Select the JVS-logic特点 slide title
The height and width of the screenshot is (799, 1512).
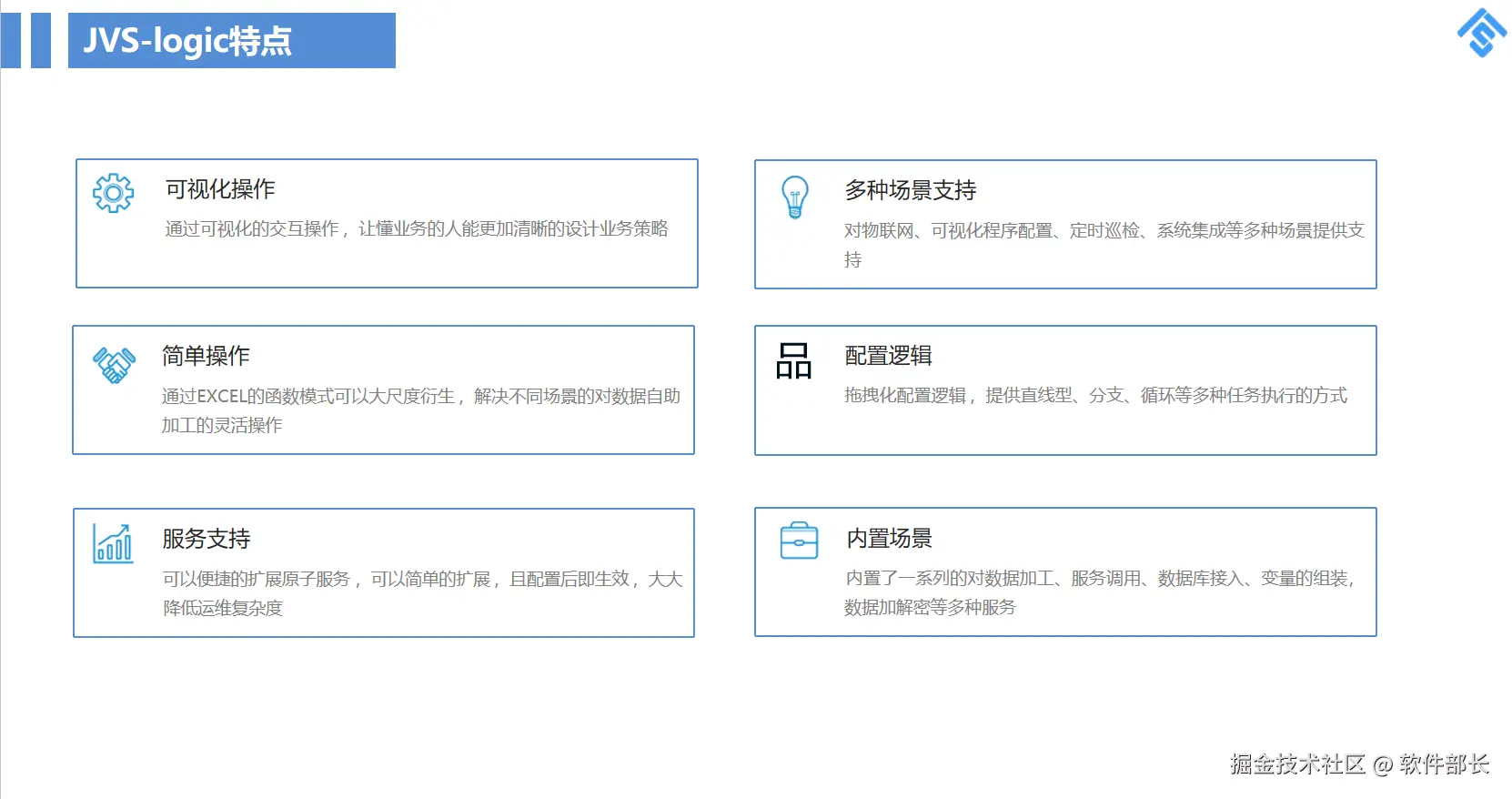pos(187,41)
